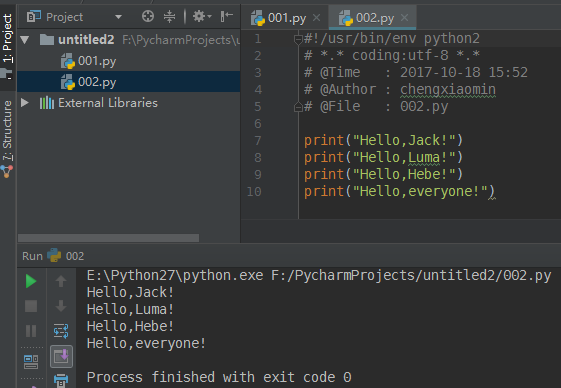Click the Stop process button
The height and width of the screenshot is (388, 561).
pyautogui.click(x=31, y=306)
